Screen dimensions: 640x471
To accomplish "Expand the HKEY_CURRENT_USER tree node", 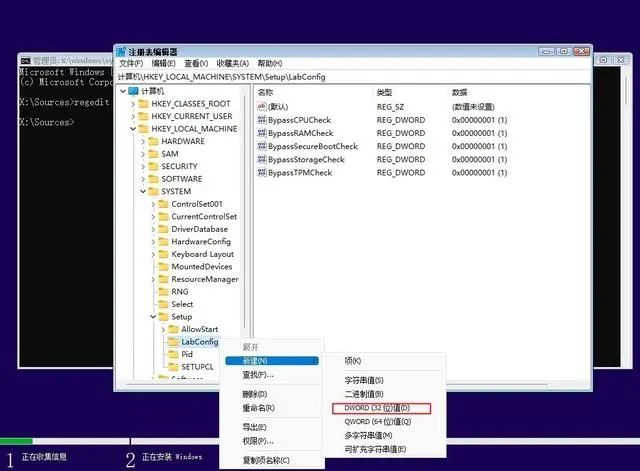I will pyautogui.click(x=132, y=116).
